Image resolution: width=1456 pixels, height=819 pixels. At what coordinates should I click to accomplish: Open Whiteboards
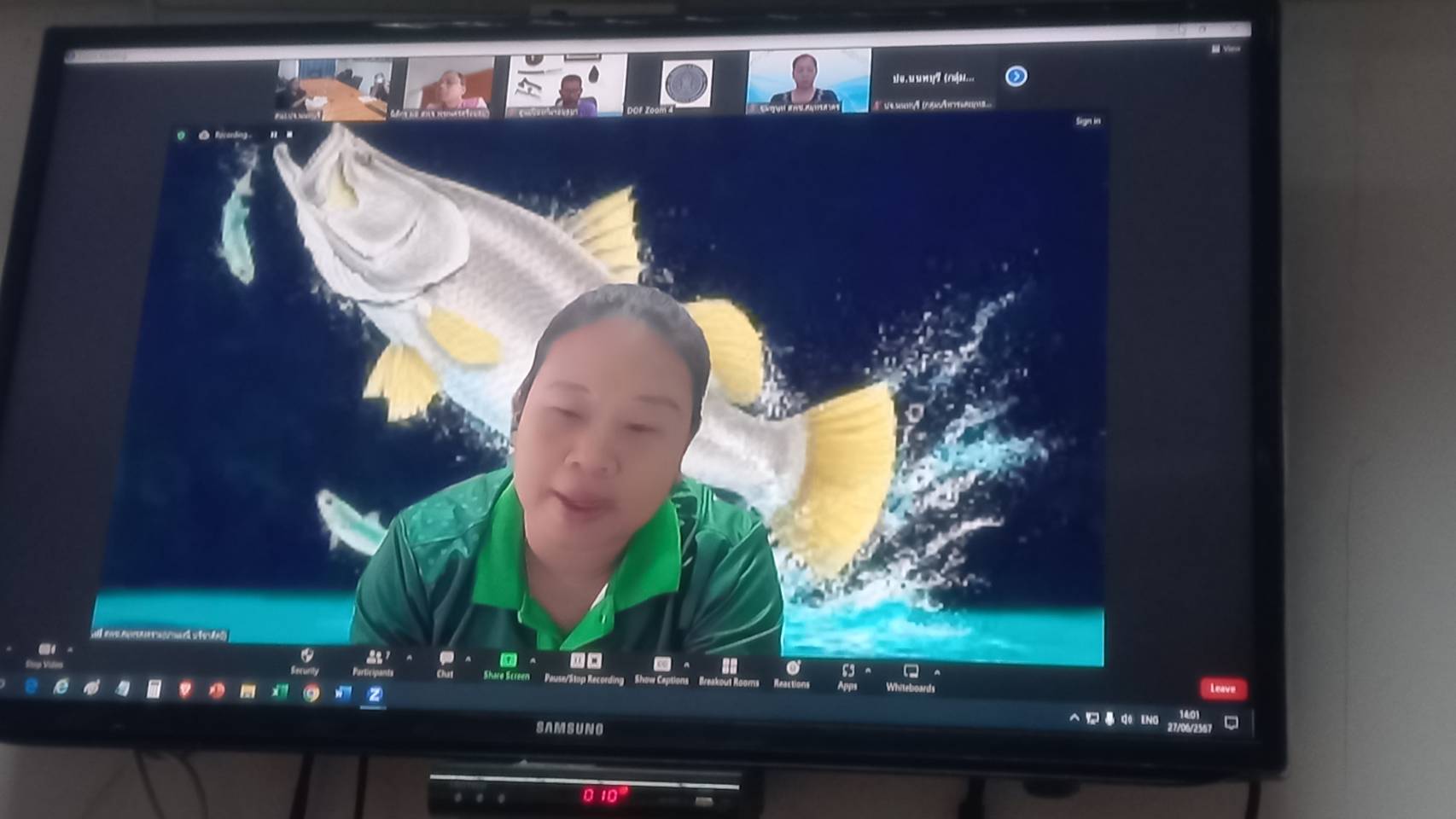point(911,678)
